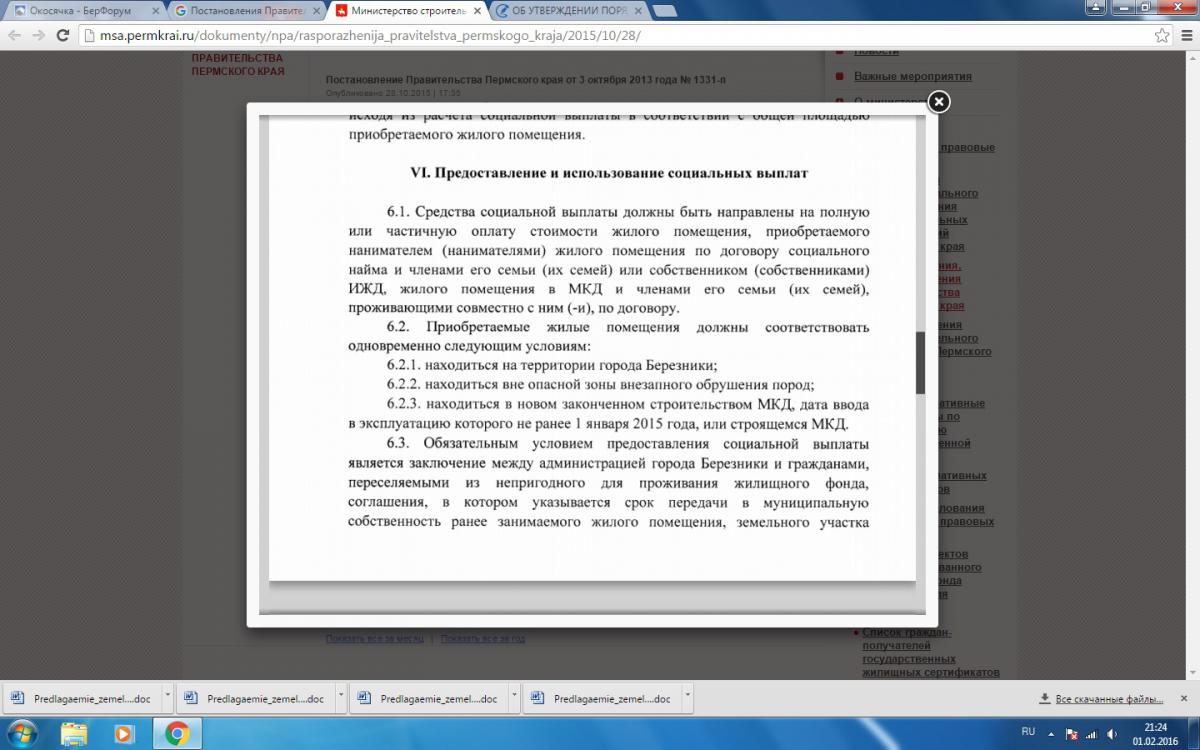1200x750 pixels.
Task: Close the document preview overlay
Action: [938, 102]
